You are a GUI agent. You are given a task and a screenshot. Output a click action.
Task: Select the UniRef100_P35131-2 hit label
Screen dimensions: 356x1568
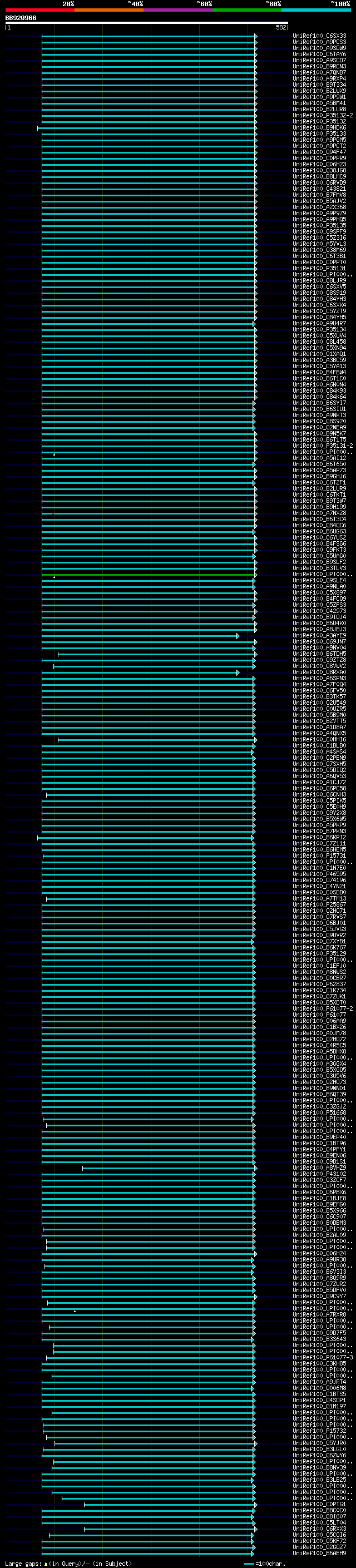coord(323,446)
